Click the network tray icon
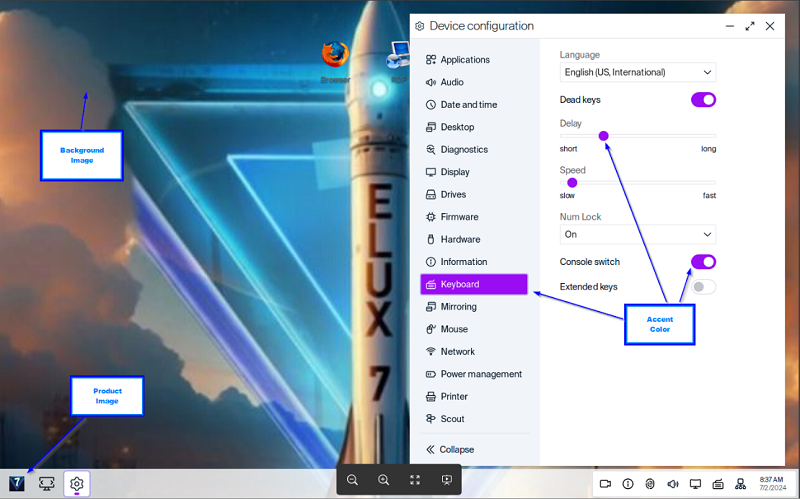The height and width of the screenshot is (499, 800). tap(740, 484)
